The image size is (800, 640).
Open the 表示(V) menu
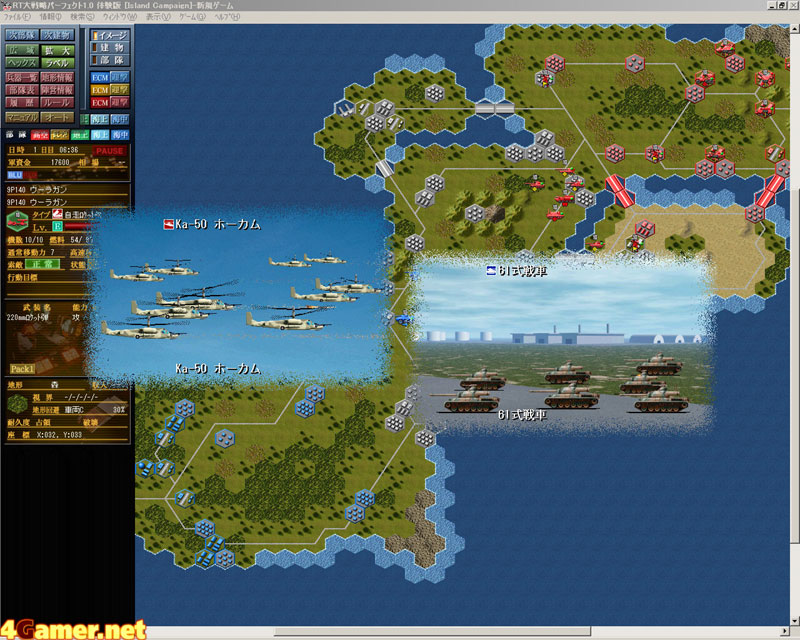click(158, 17)
